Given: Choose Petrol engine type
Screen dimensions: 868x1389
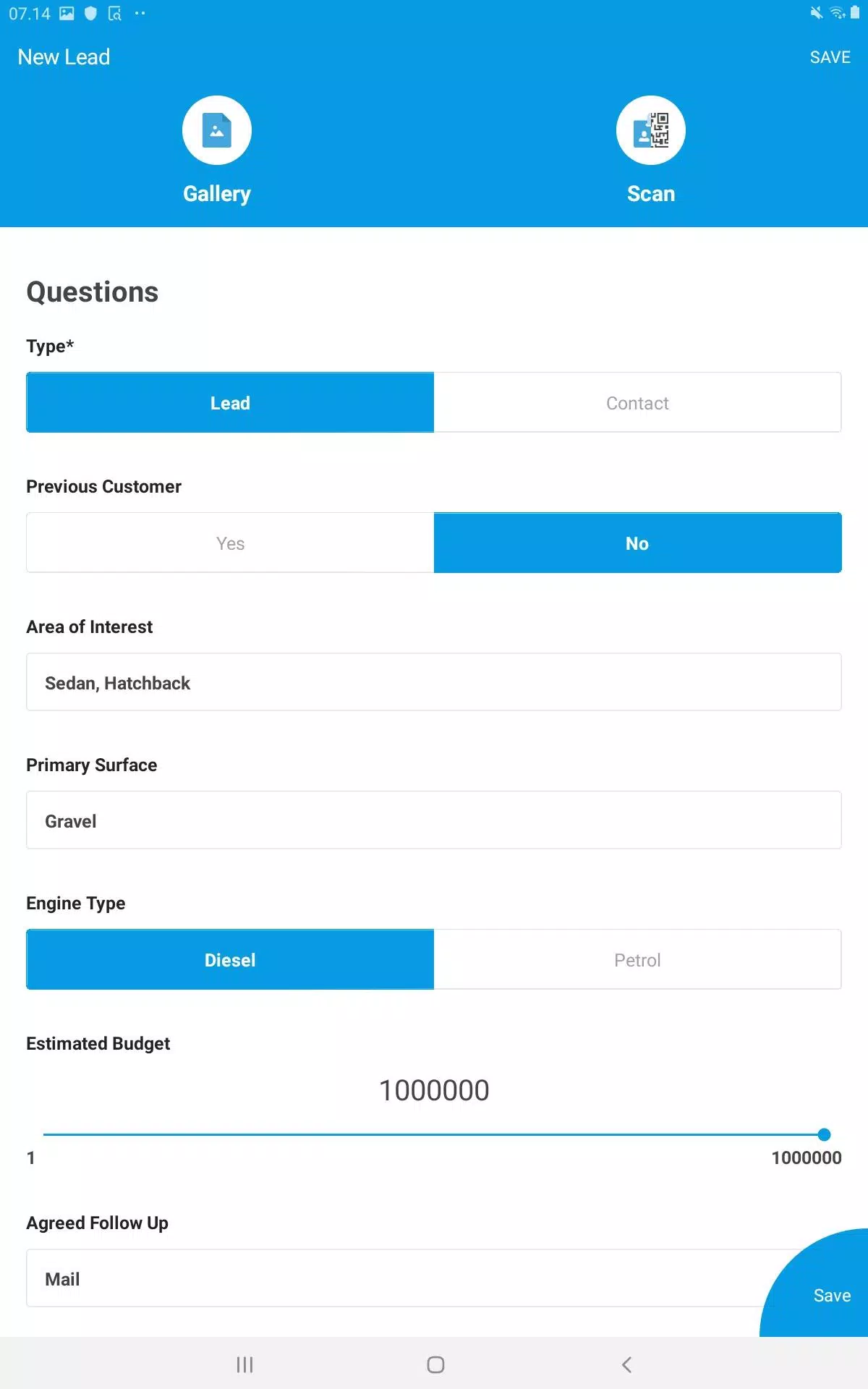Looking at the screenshot, I should pos(637,960).
